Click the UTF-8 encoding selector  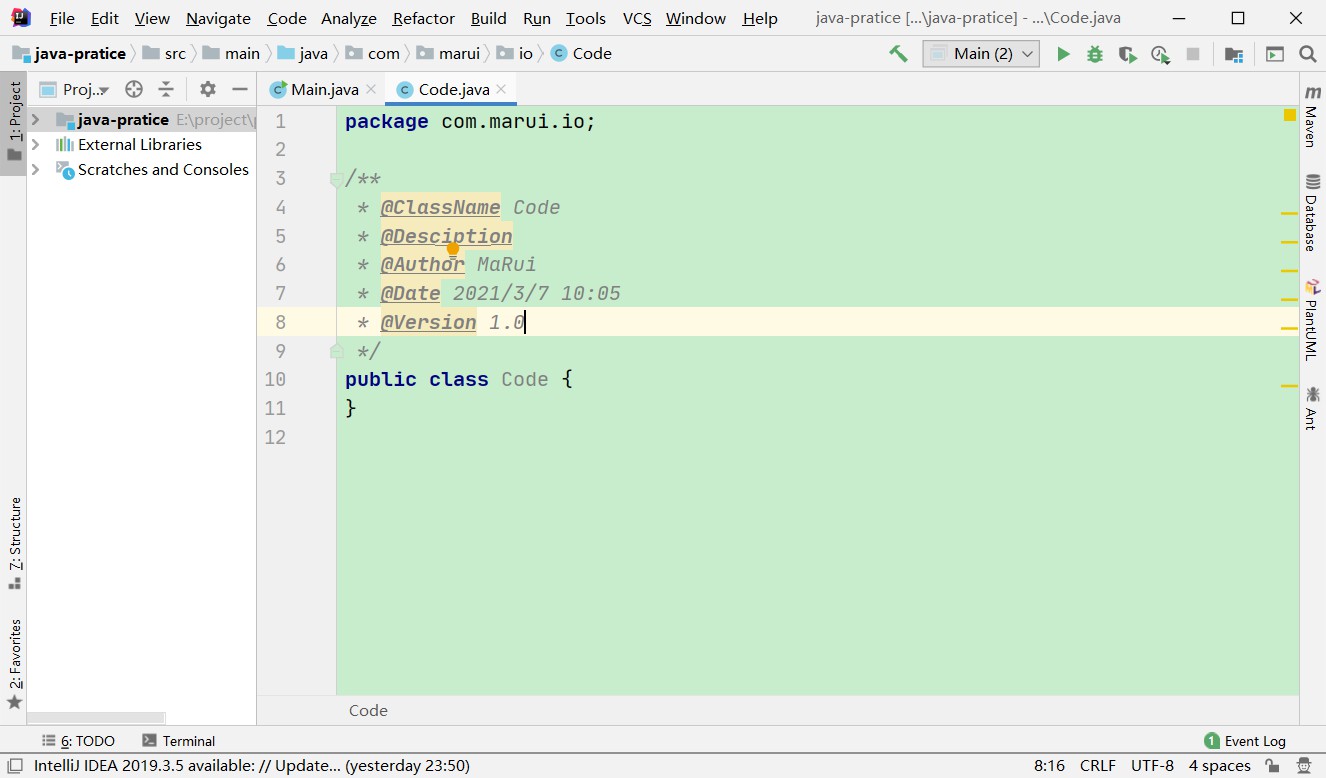(1152, 766)
